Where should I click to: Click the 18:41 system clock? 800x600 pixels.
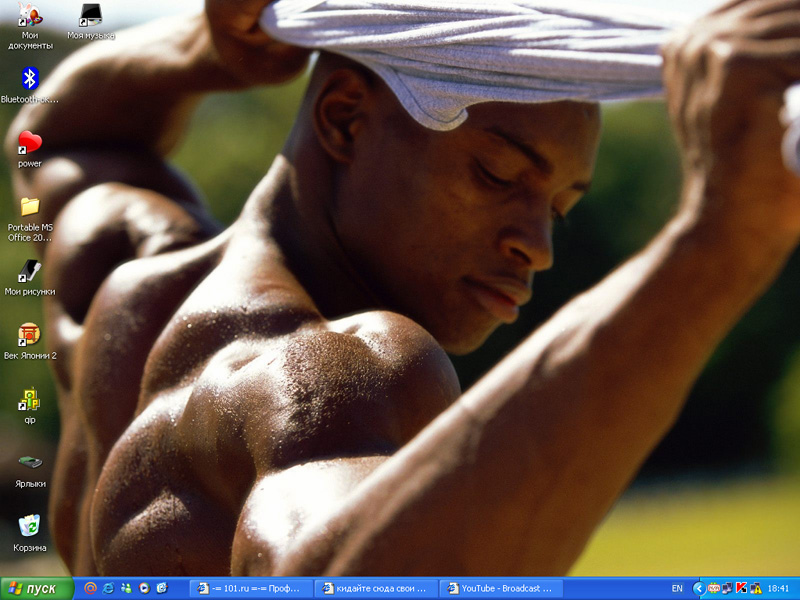coord(778,589)
